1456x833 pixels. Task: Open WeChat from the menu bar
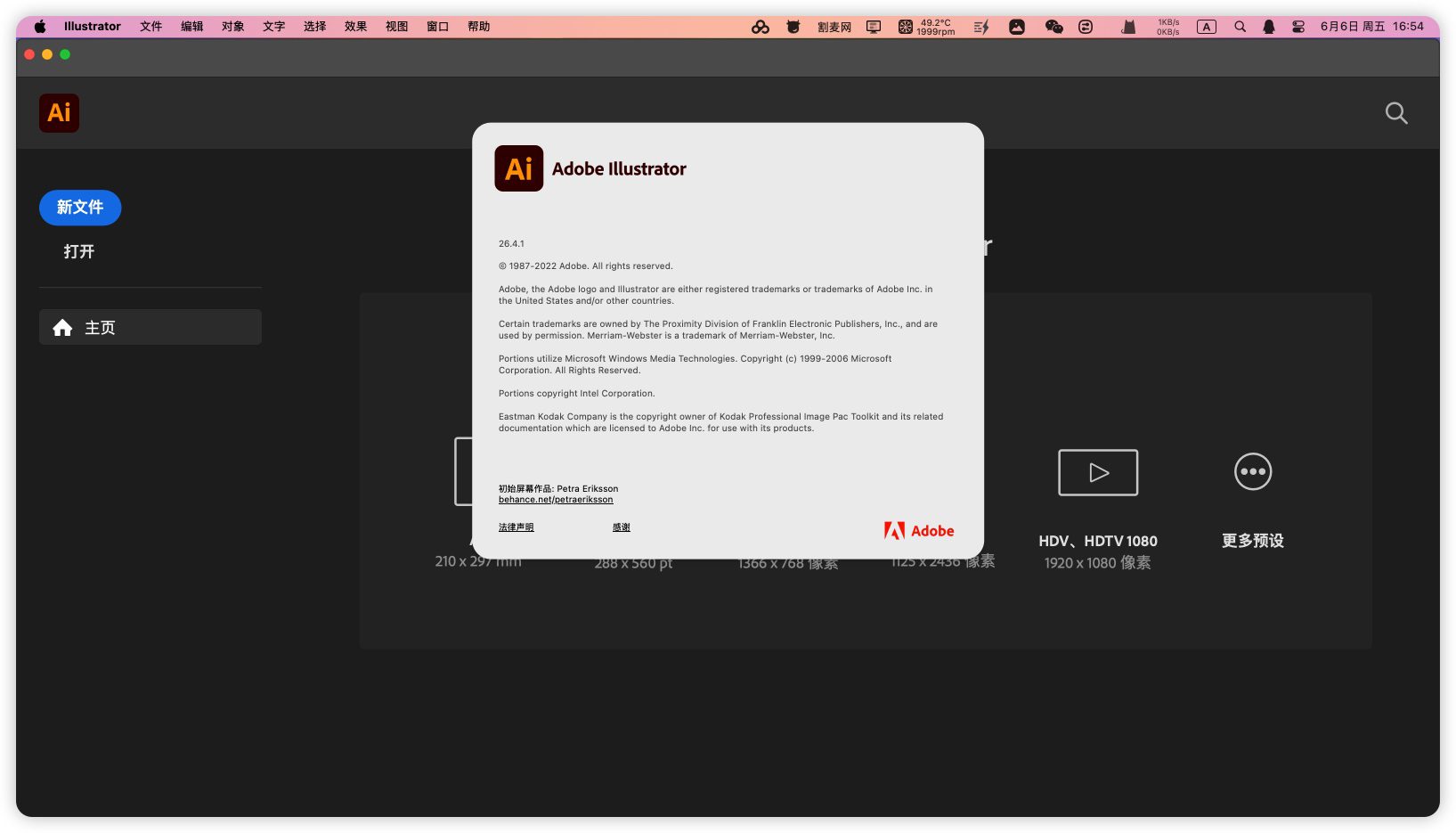(1053, 27)
